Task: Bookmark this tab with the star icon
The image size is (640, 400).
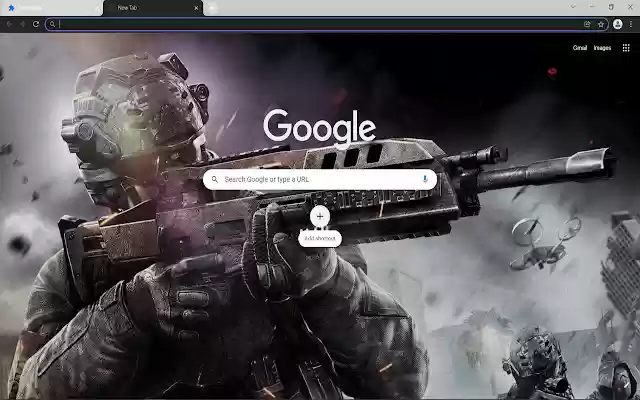Action: (x=601, y=24)
